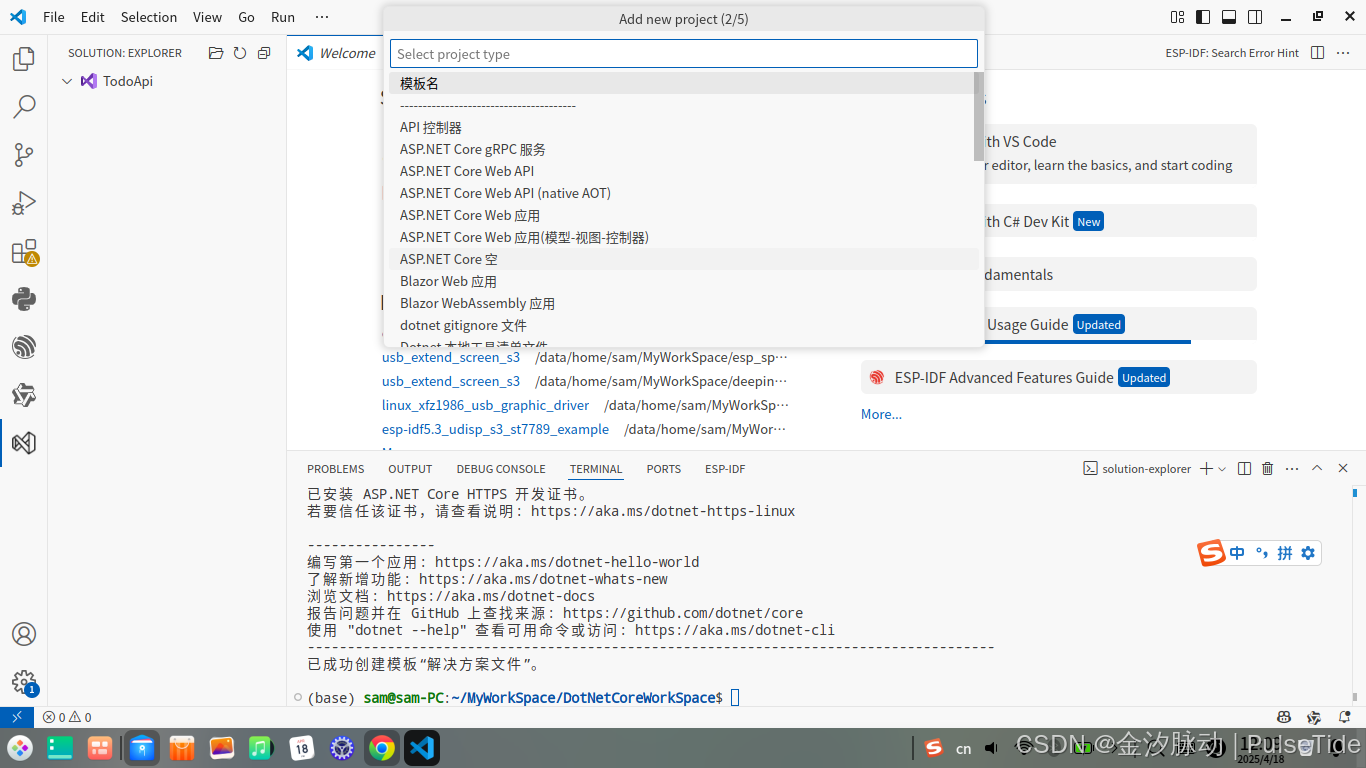1366x768 pixels.
Task: Maximize the panel size with chevron up
Action: pos(1317,468)
